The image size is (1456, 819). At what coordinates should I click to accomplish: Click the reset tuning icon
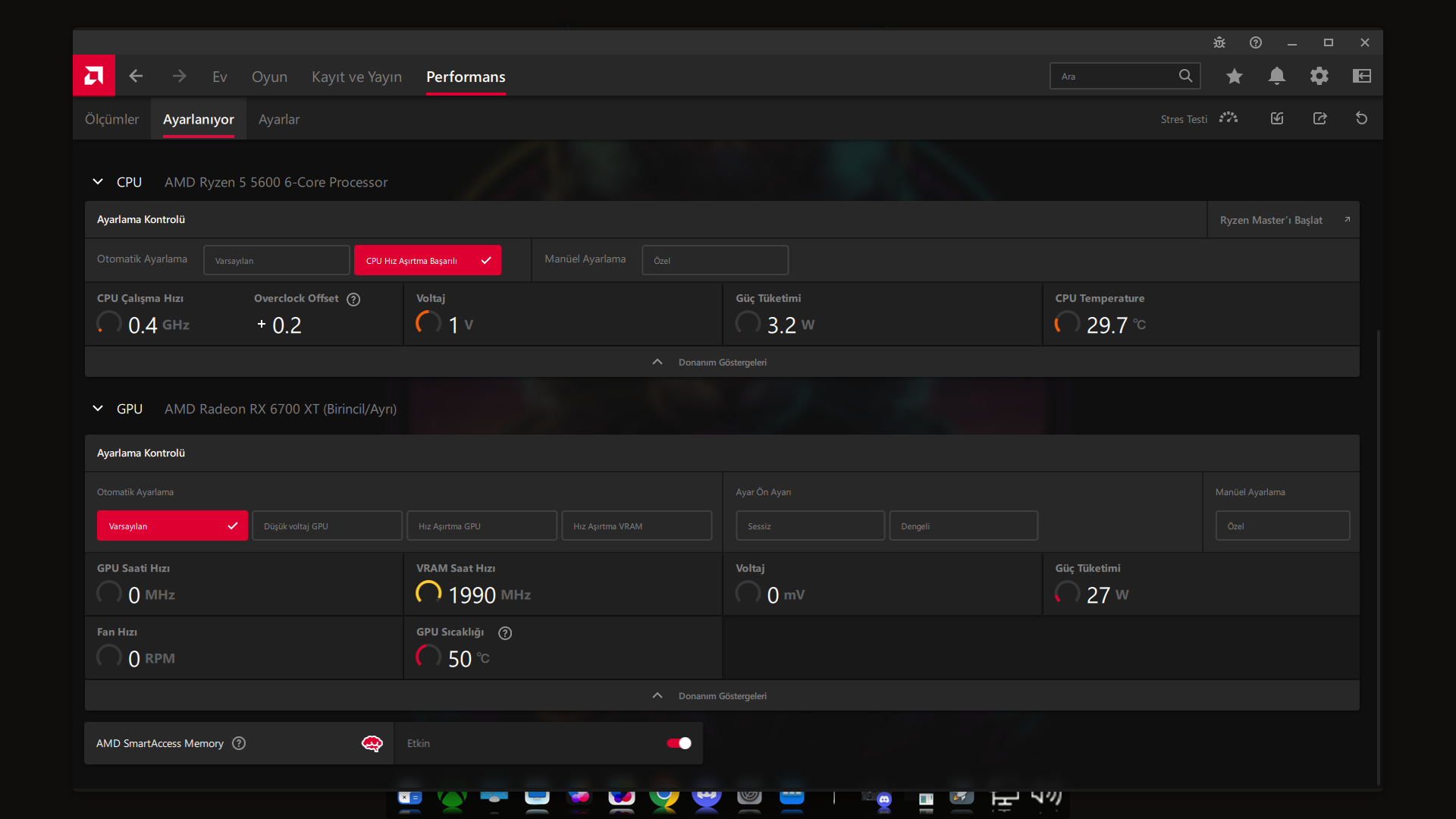(x=1362, y=118)
